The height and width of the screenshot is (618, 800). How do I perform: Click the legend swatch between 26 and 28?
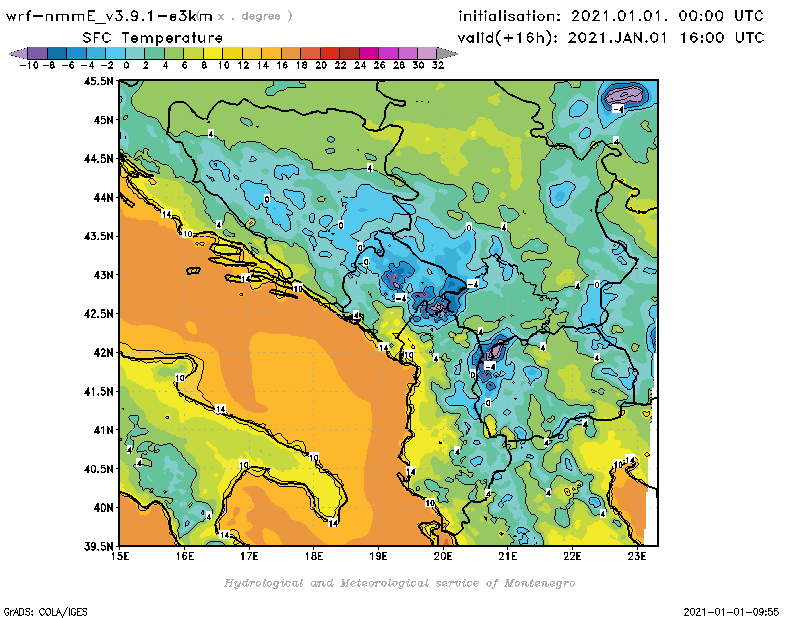coord(388,53)
